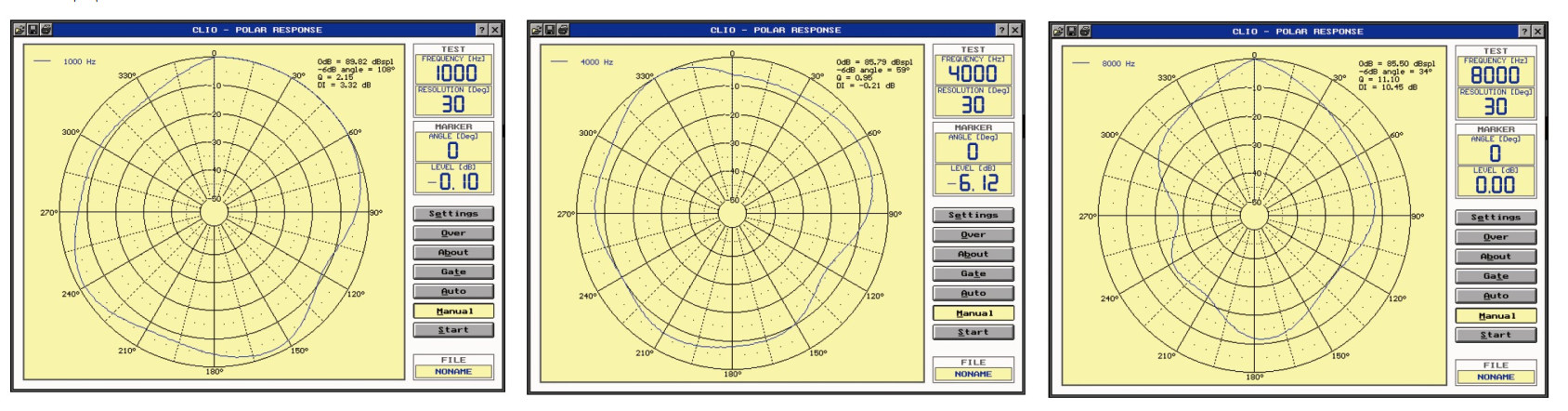Click the print icon in 1000 Hz window
The height and width of the screenshot is (411, 1568).
[x=46, y=30]
